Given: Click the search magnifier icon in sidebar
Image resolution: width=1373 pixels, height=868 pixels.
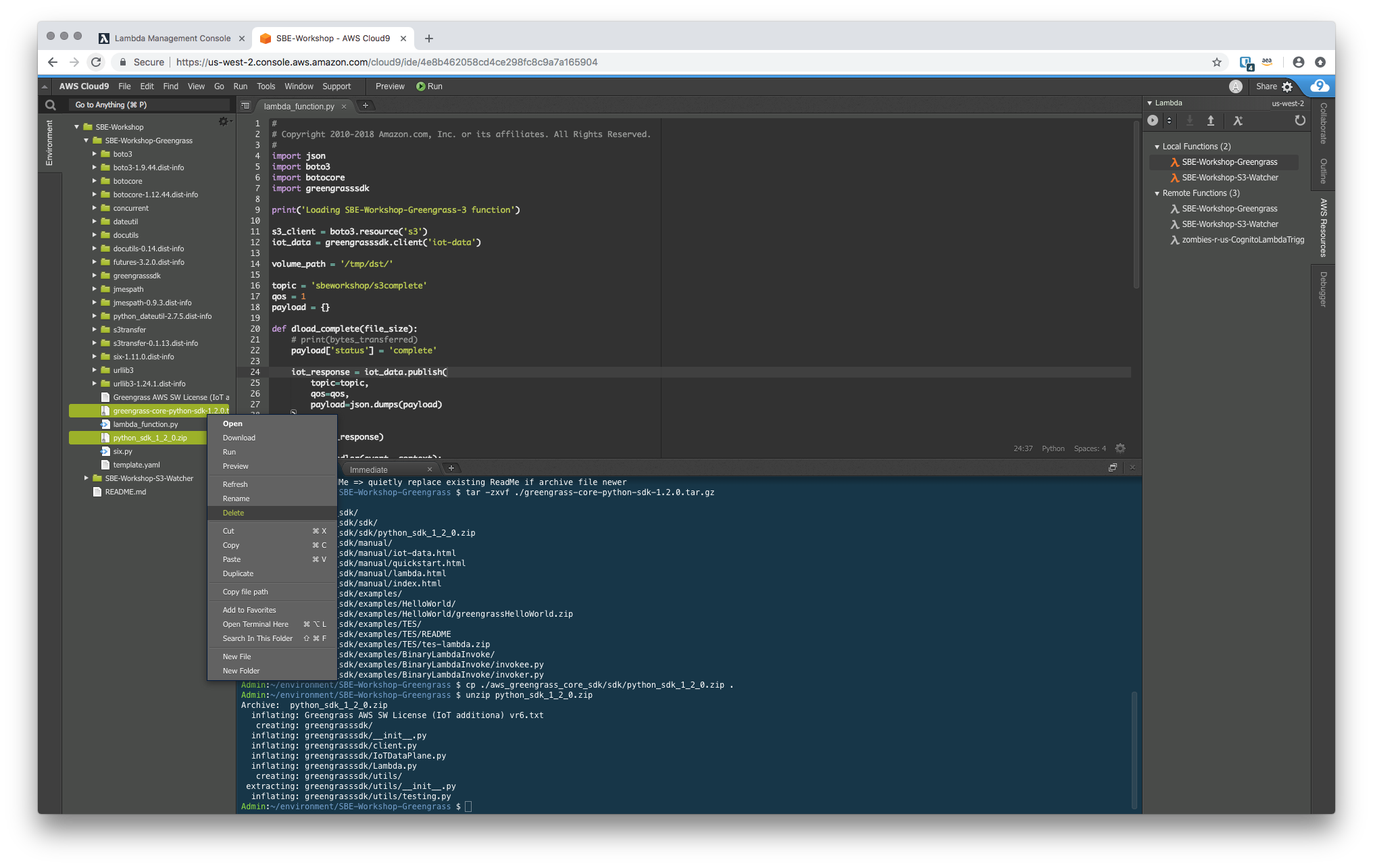Looking at the screenshot, I should coord(50,105).
